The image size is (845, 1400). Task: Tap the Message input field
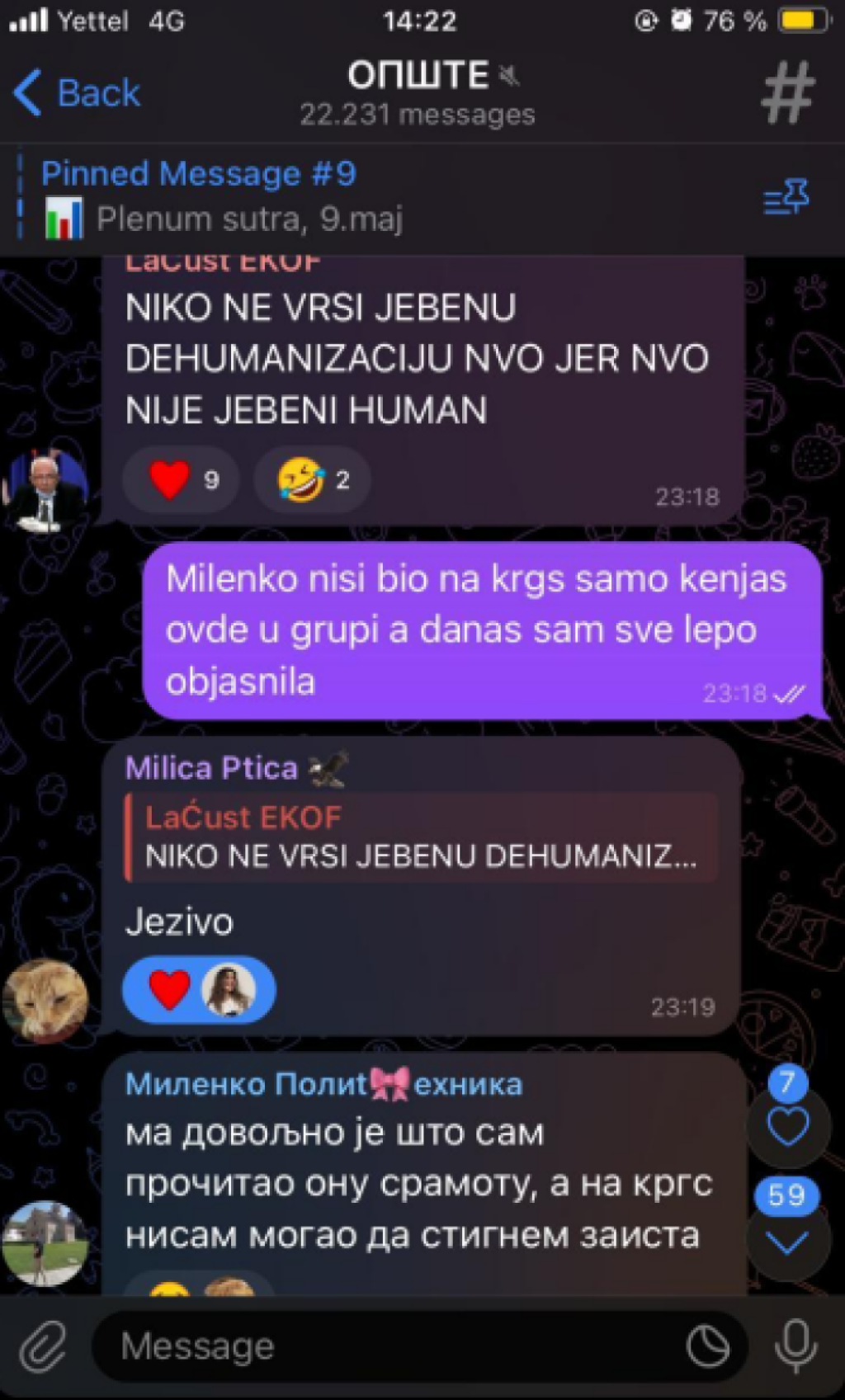396,1346
